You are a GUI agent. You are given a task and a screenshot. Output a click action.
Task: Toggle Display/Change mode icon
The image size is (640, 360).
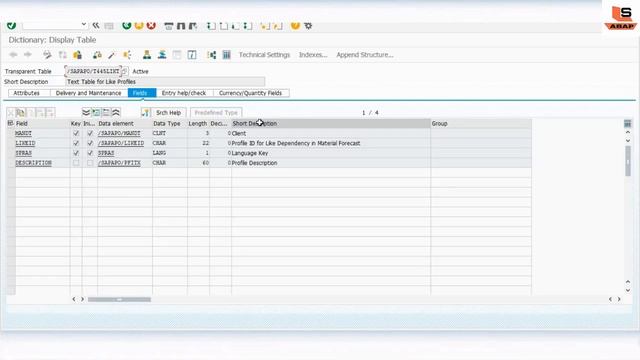click(47, 55)
